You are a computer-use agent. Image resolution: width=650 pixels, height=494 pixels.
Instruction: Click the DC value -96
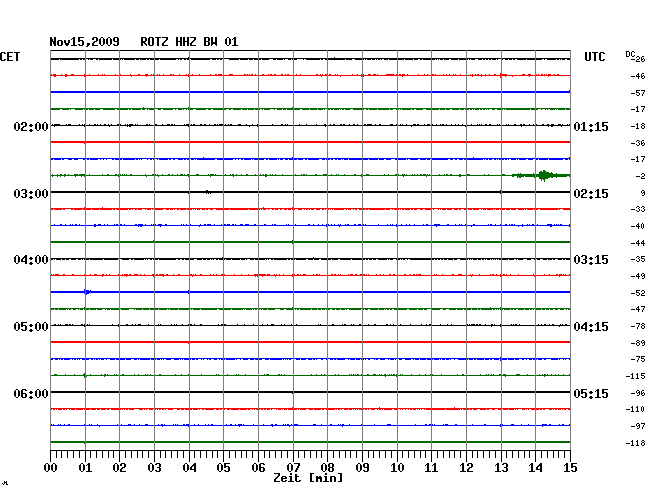tap(638, 393)
